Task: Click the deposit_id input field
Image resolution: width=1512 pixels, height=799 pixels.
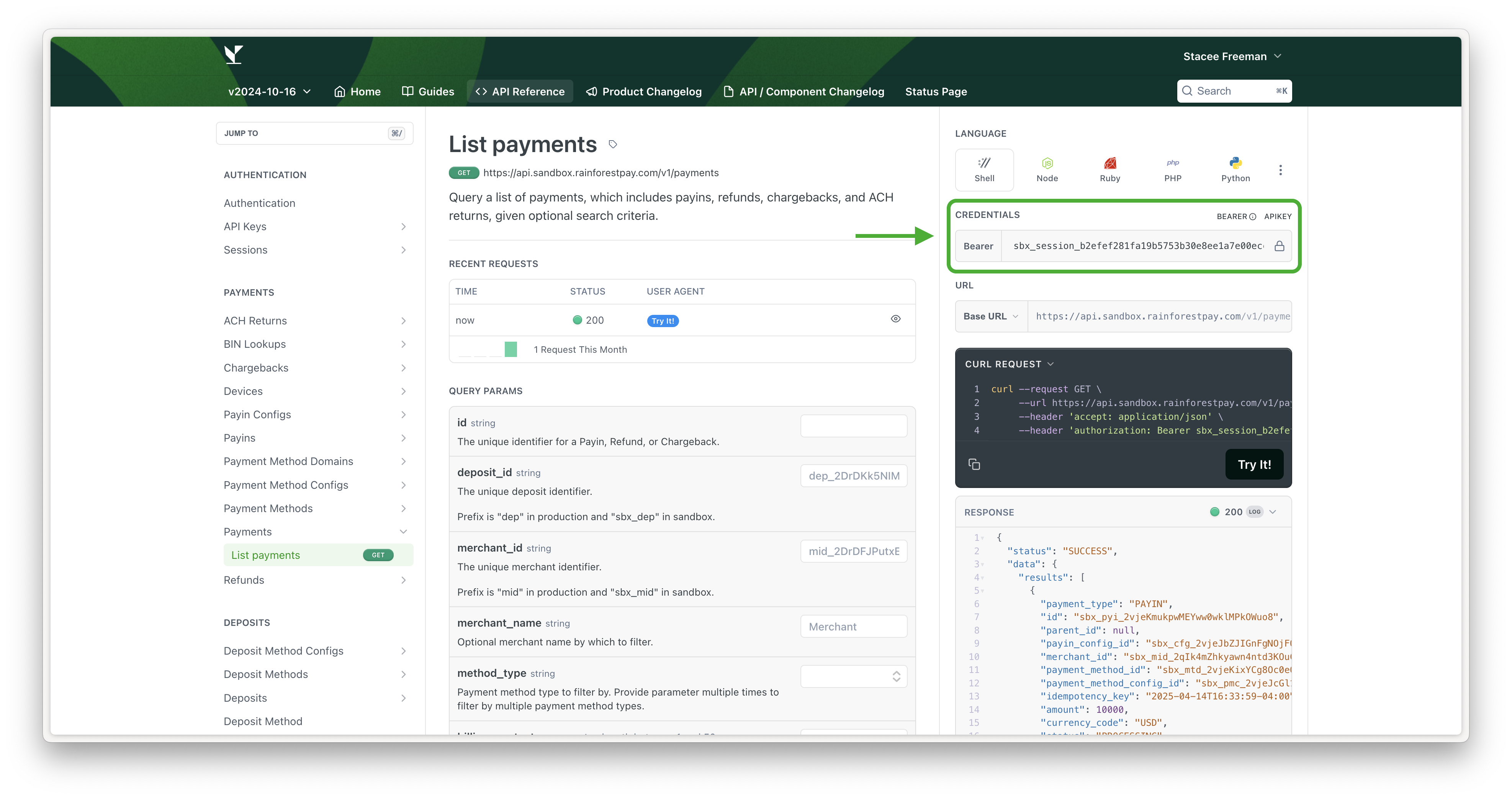Action: tap(853, 476)
